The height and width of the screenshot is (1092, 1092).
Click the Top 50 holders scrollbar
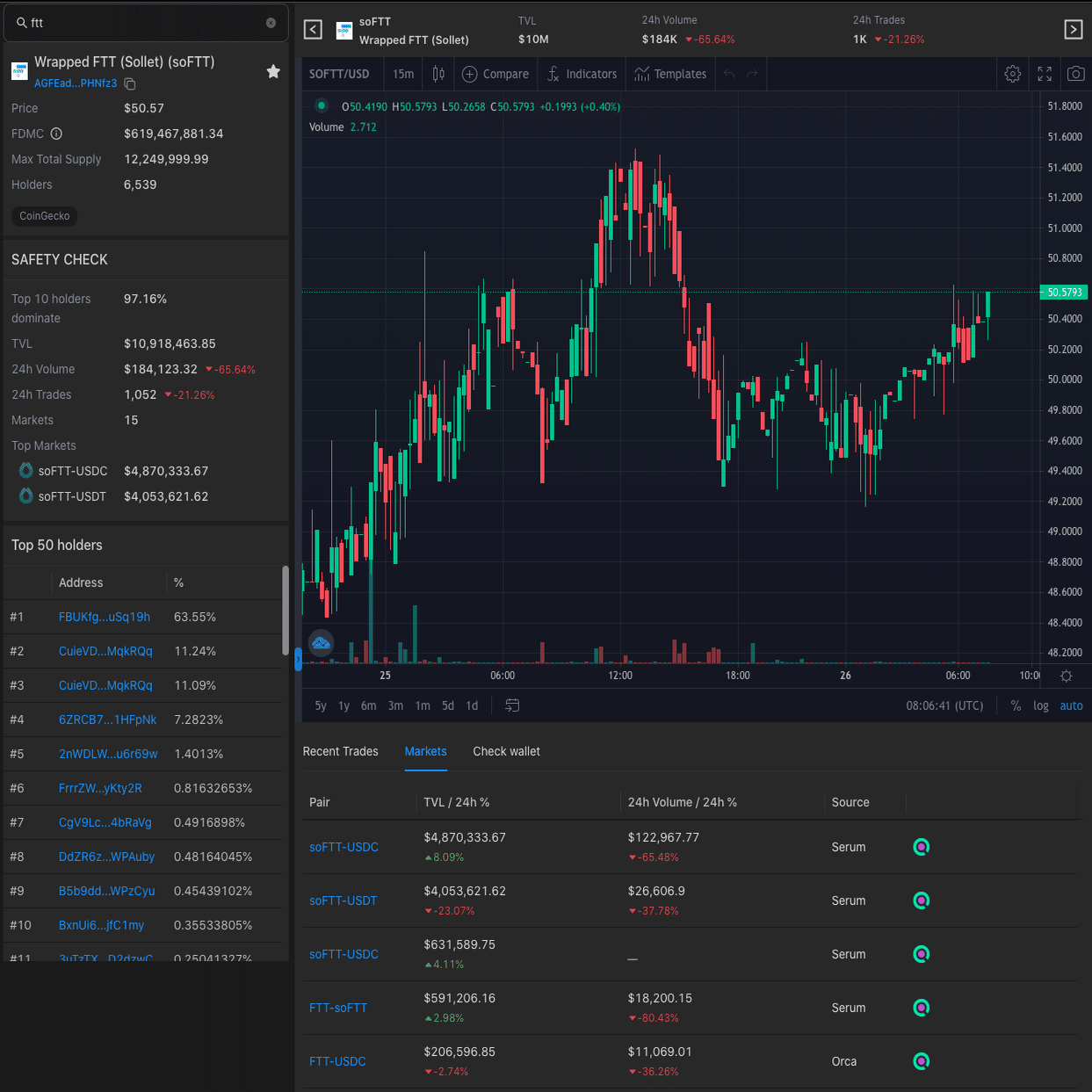tap(285, 610)
